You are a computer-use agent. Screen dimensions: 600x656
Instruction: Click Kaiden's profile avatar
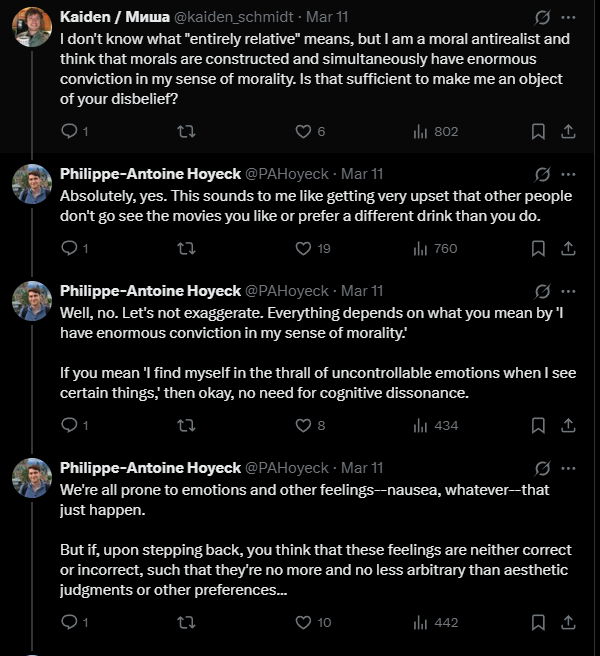pyautogui.click(x=32, y=27)
